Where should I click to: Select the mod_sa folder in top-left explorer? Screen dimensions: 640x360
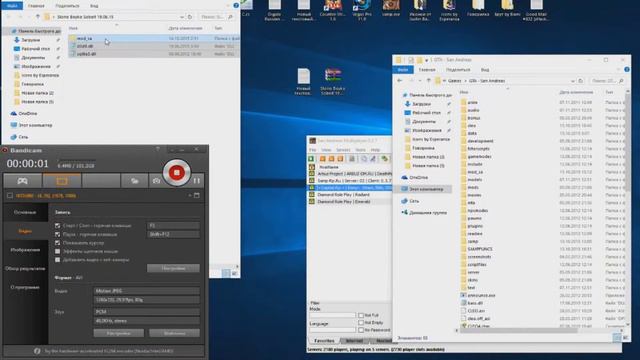pos(84,38)
